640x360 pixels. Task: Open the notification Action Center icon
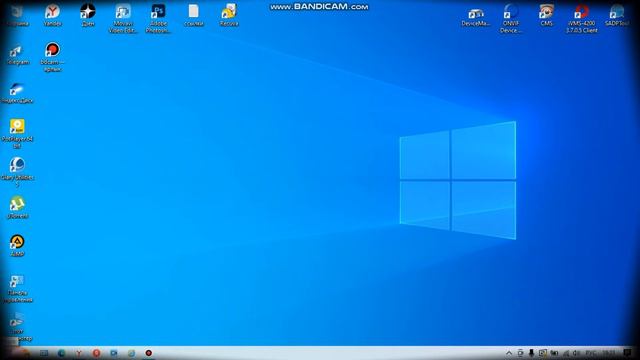627,353
